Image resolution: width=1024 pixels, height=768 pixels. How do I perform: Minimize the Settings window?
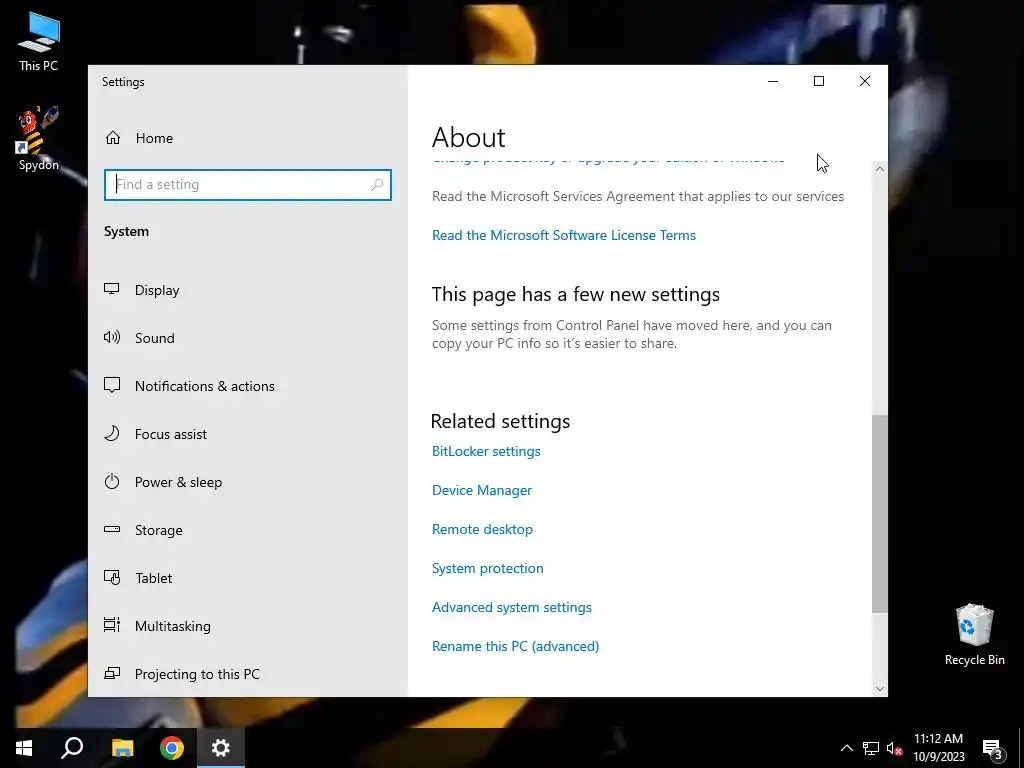(x=773, y=82)
